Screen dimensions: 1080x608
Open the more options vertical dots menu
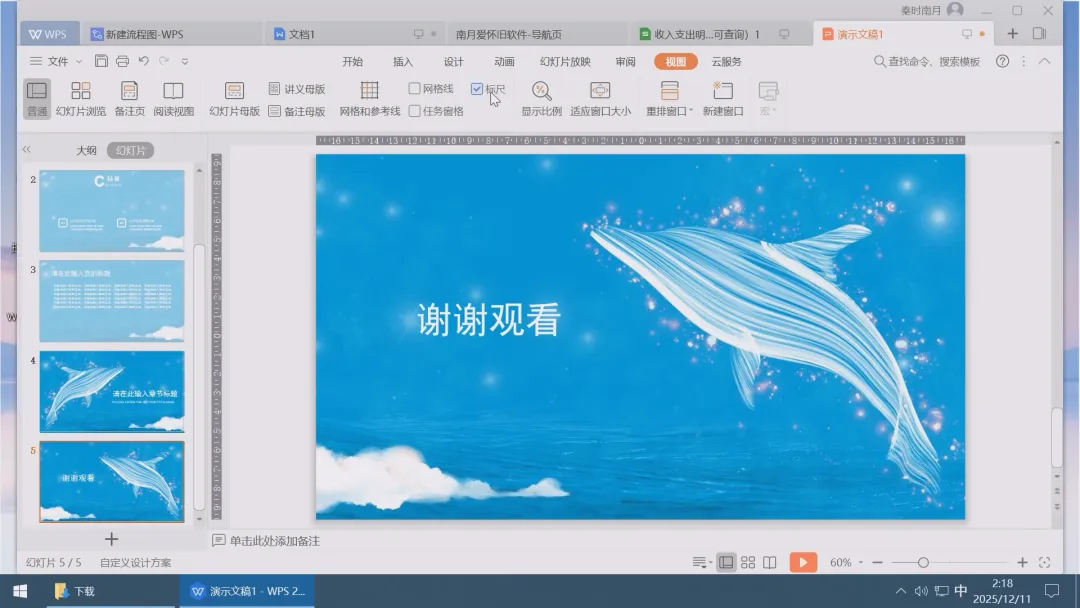(1024, 61)
